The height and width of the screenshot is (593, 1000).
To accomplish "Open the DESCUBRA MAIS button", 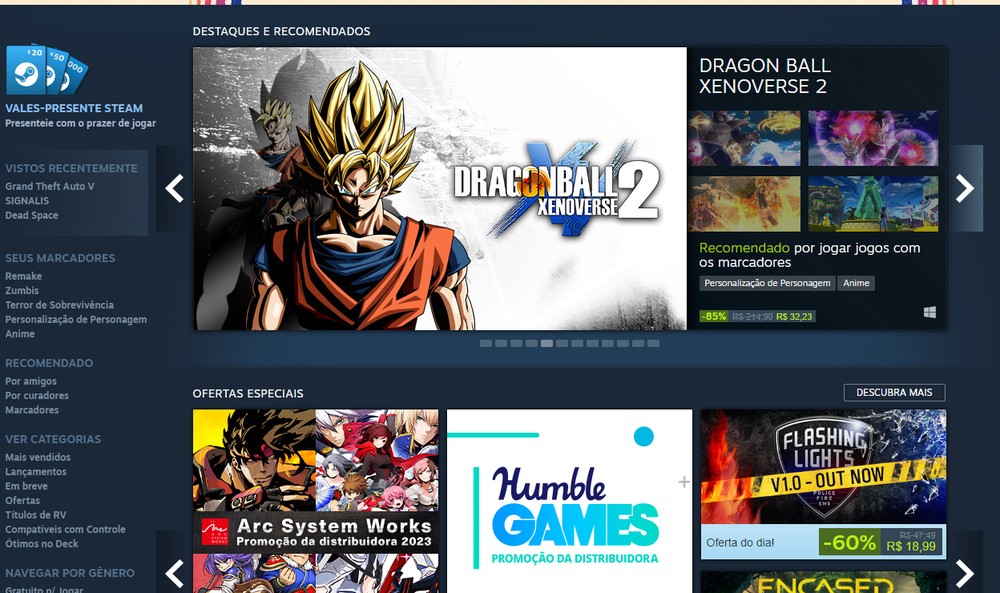I will point(893,392).
